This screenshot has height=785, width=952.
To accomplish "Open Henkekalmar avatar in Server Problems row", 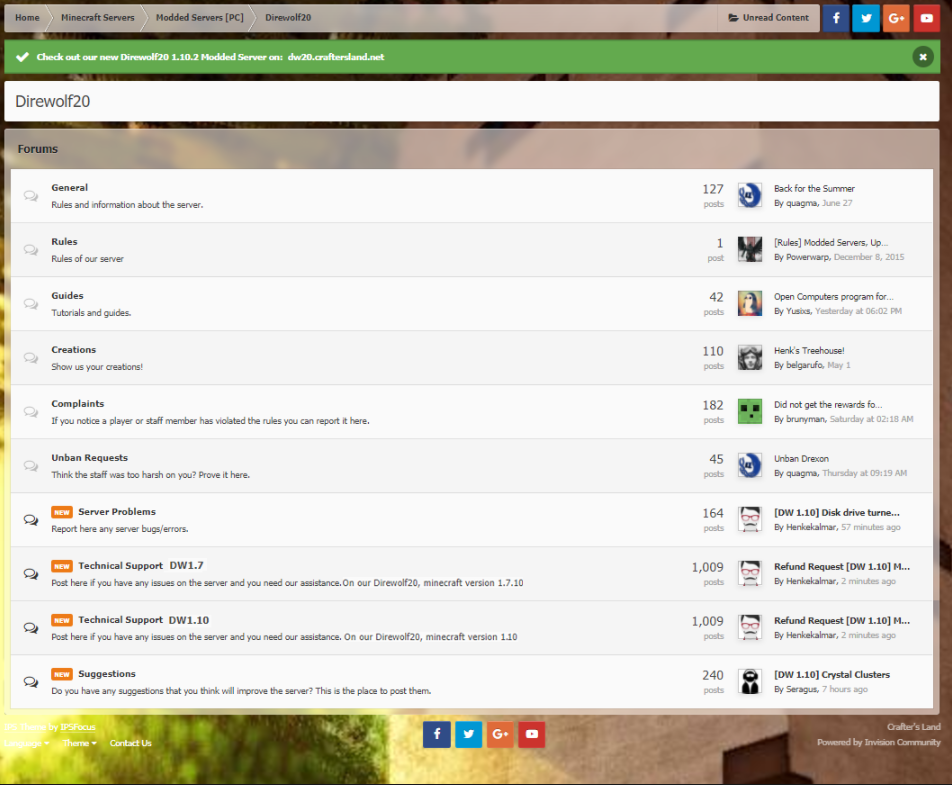I will [750, 520].
